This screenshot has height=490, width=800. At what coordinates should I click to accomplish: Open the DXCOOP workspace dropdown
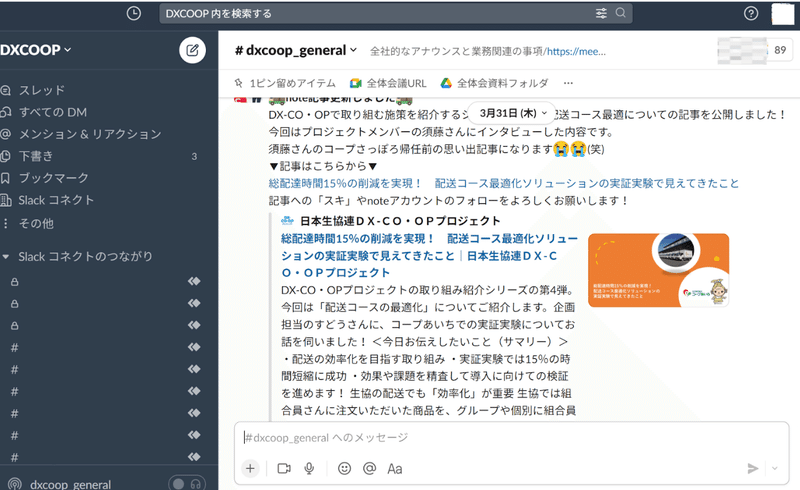[x=36, y=50]
